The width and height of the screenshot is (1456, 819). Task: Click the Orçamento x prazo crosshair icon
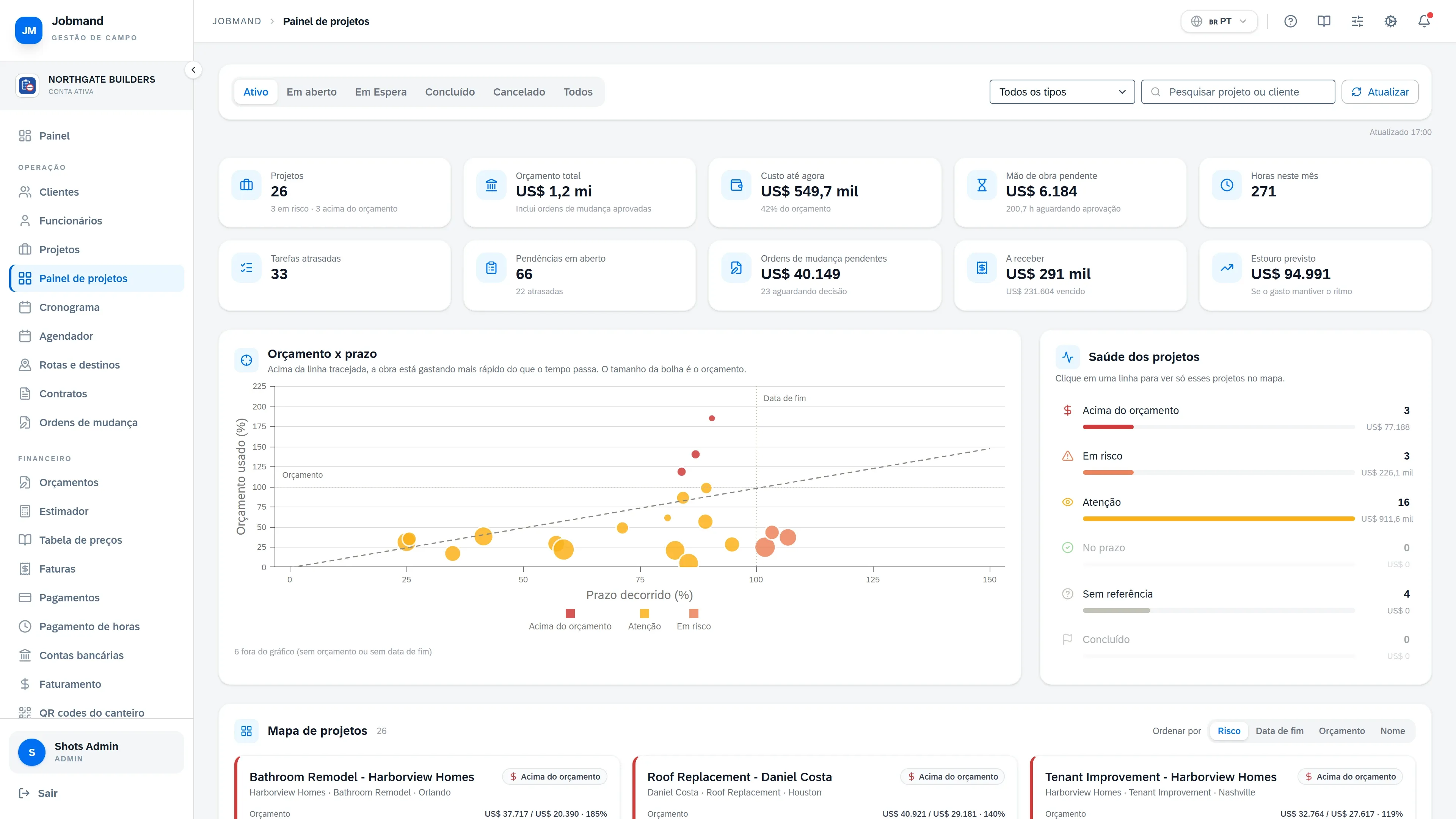tap(246, 360)
